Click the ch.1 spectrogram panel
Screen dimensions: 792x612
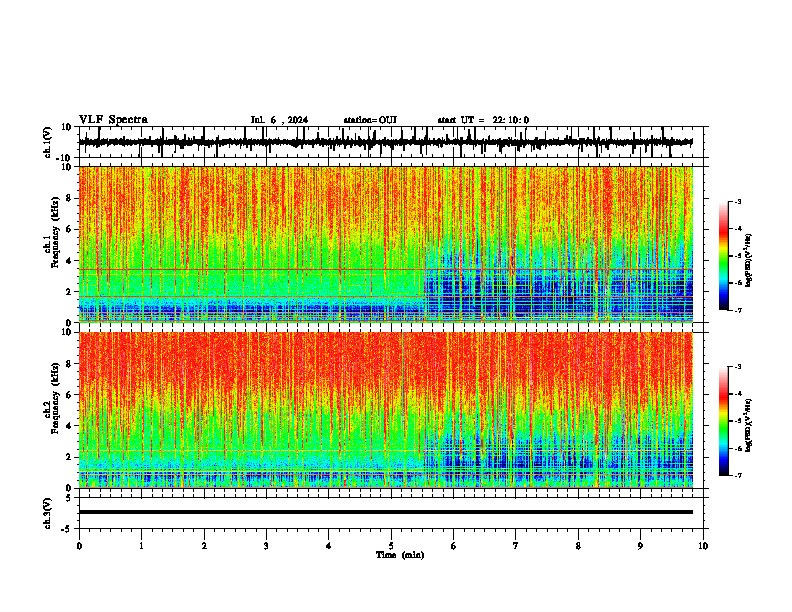pyautogui.click(x=386, y=244)
